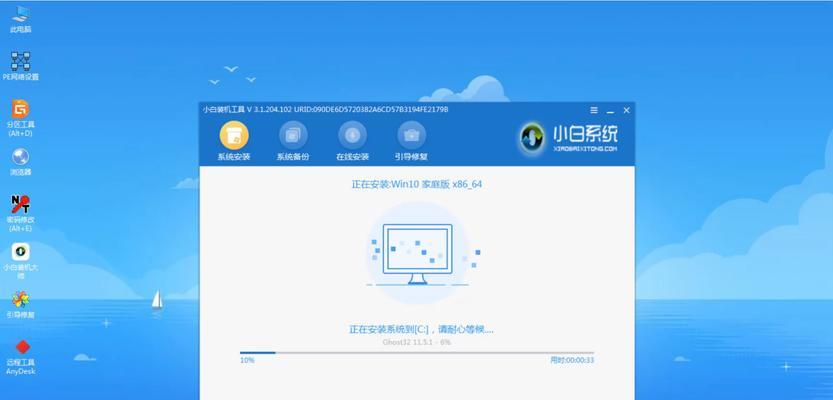Click the 正在安装系统到[C:] status text

coord(421,329)
